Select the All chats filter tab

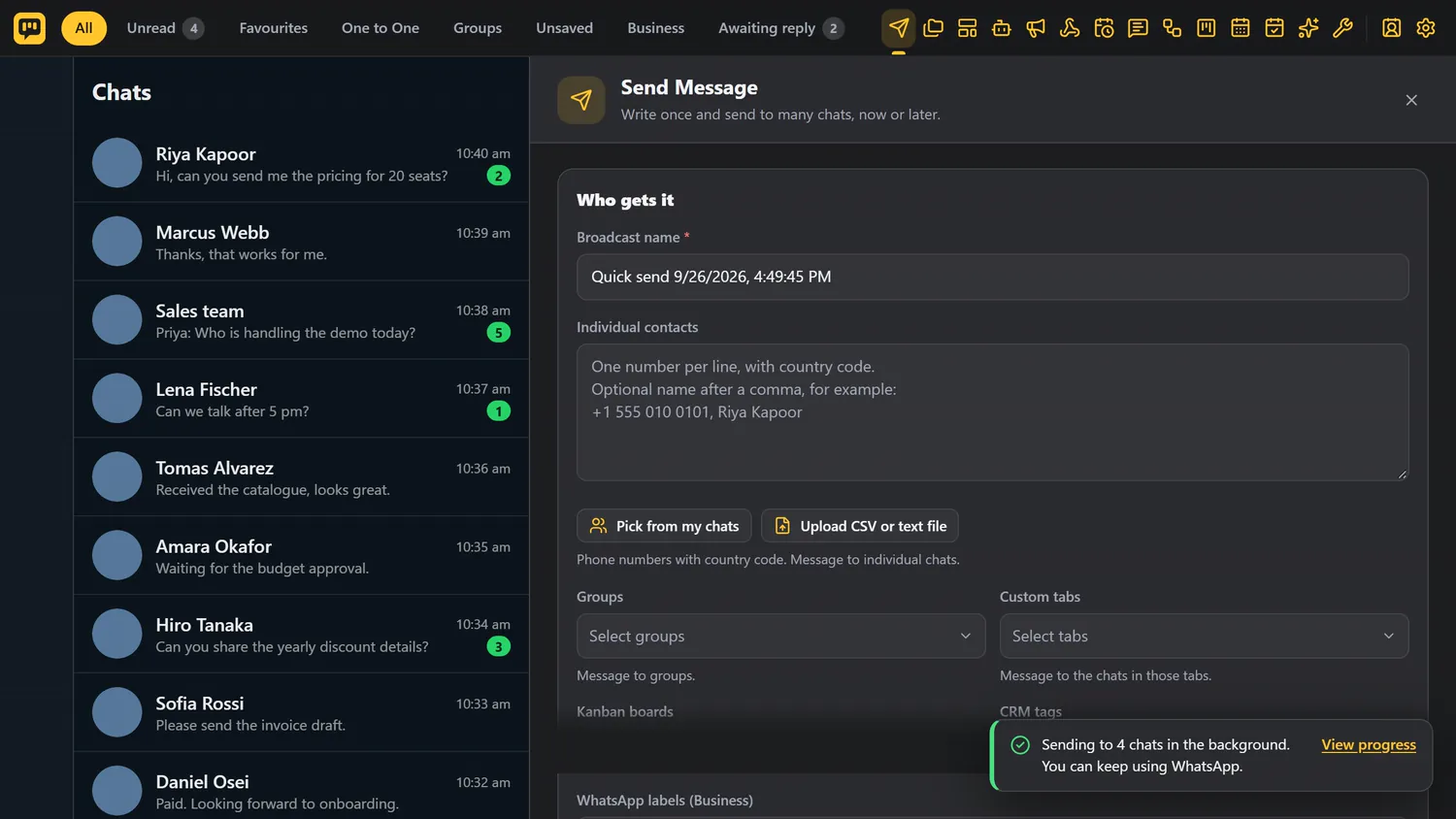[84, 28]
